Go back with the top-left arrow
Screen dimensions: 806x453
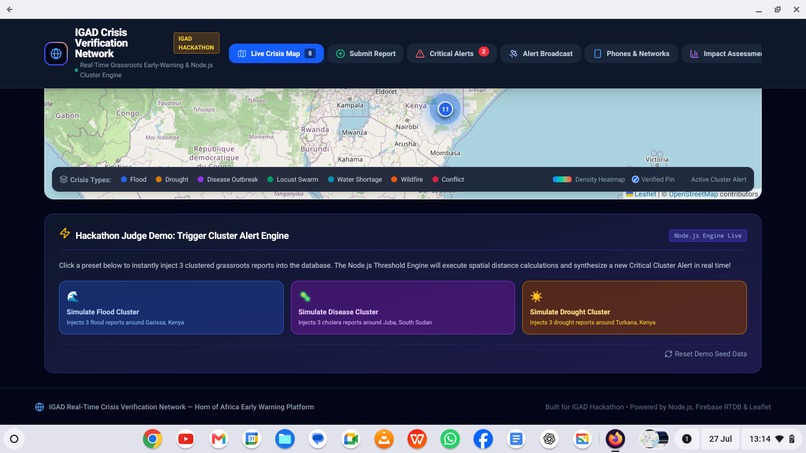pos(9,9)
